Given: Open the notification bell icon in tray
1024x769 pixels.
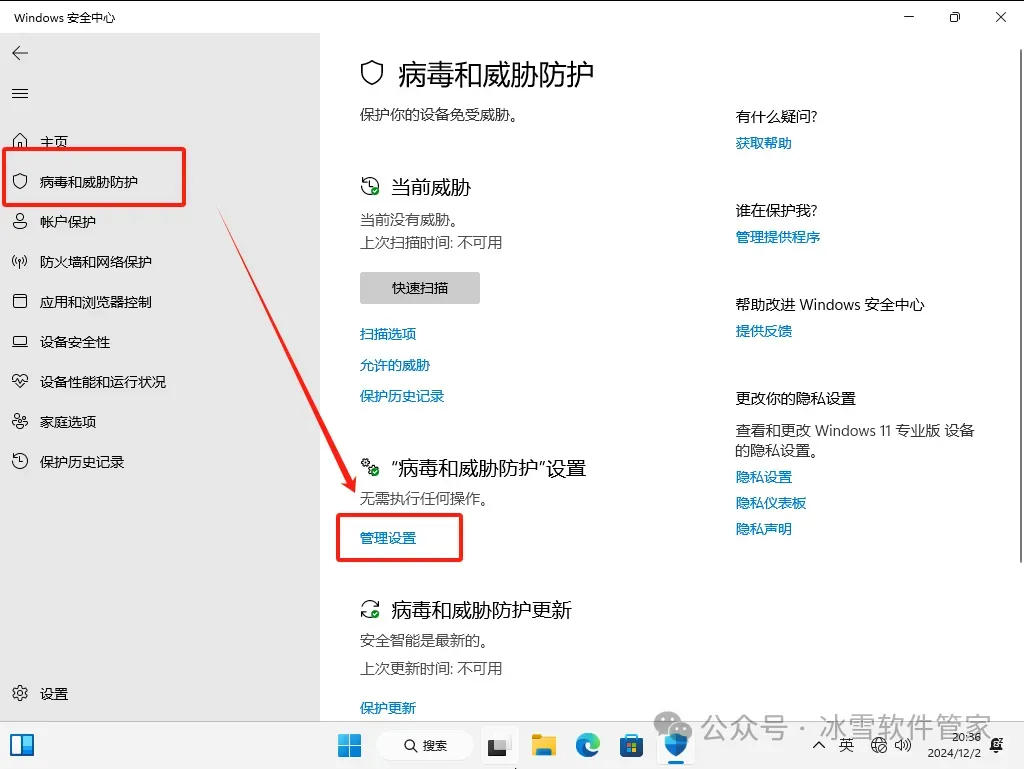Looking at the screenshot, I should click(x=997, y=745).
